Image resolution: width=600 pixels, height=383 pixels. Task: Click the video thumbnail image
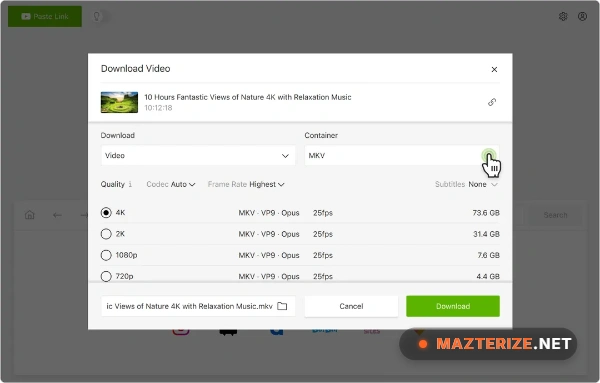tap(119, 102)
